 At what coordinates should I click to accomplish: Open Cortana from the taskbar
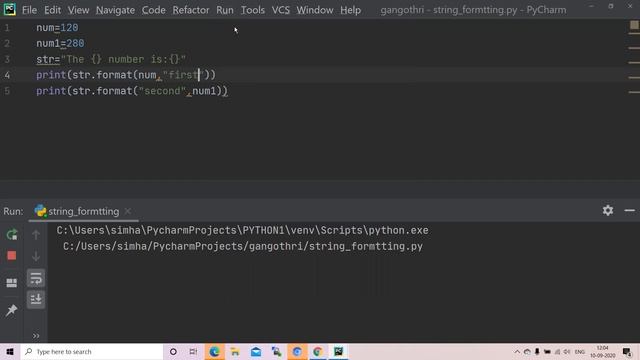point(173,351)
